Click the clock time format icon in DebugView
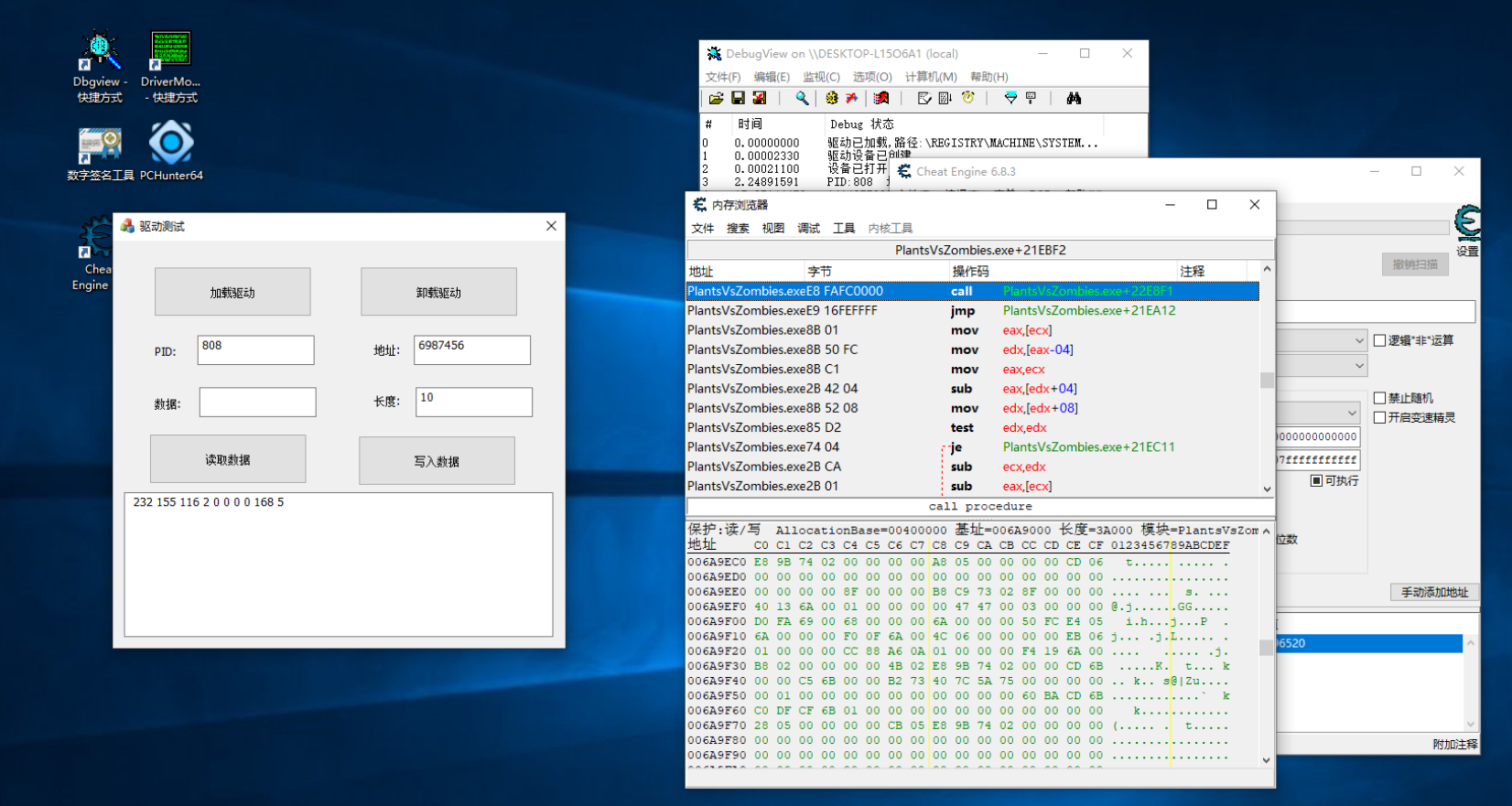 coord(968,98)
